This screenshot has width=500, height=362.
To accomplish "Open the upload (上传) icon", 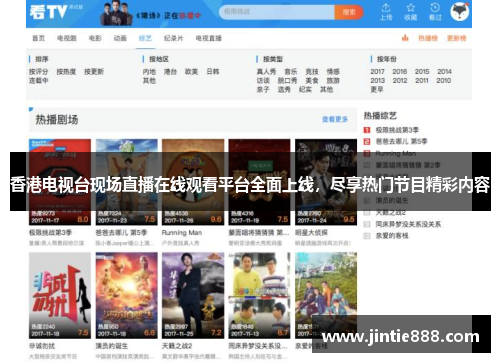I will tap(386, 12).
